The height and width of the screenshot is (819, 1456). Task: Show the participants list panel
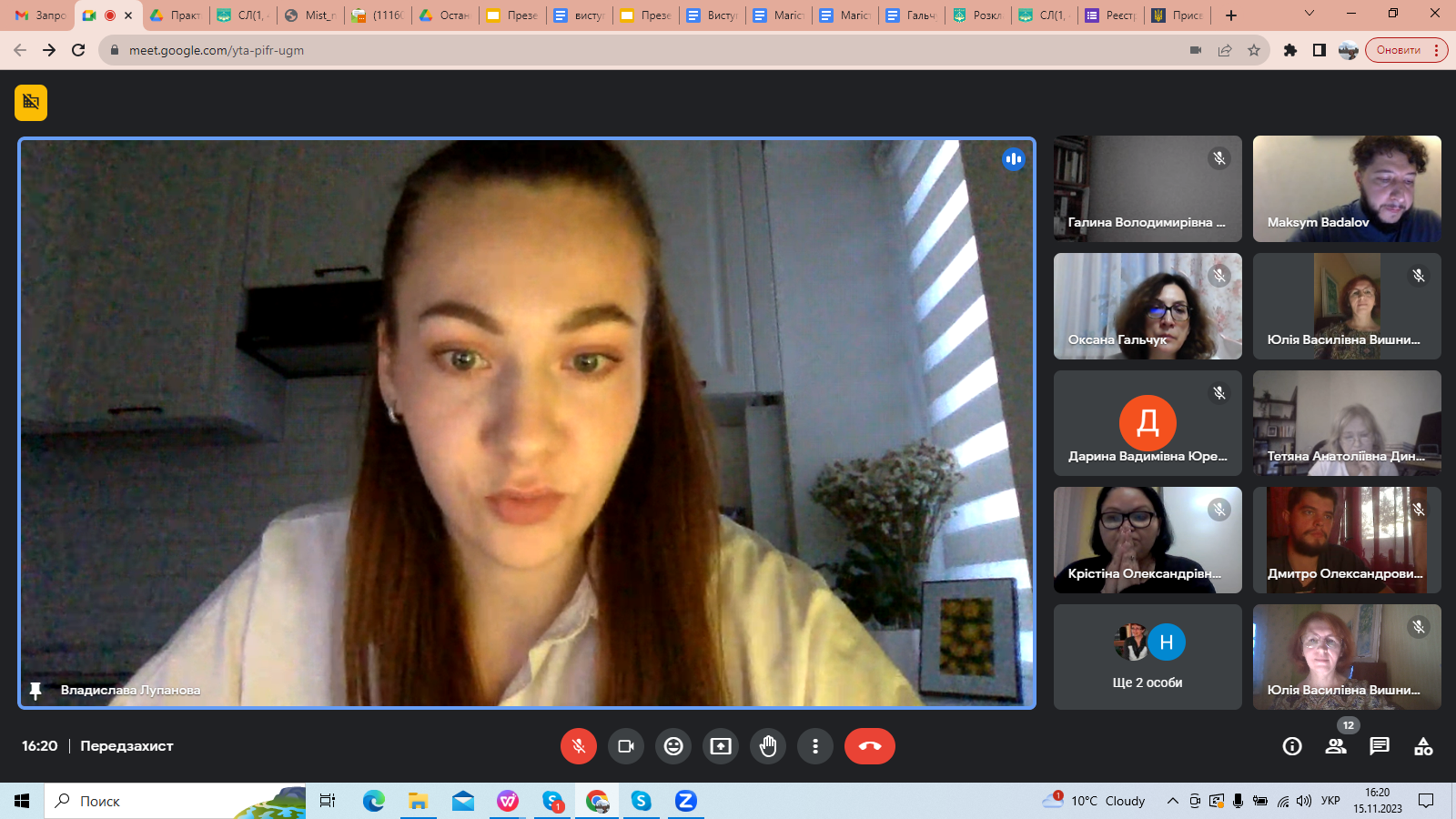[1336, 746]
